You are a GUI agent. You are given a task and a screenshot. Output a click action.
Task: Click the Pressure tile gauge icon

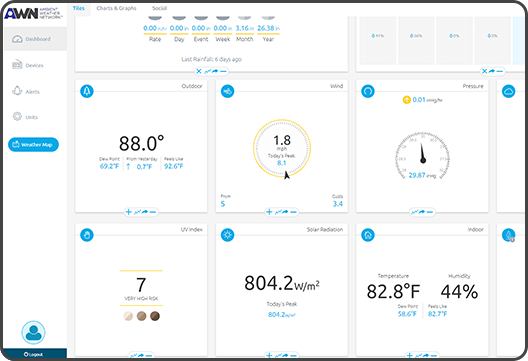368,91
